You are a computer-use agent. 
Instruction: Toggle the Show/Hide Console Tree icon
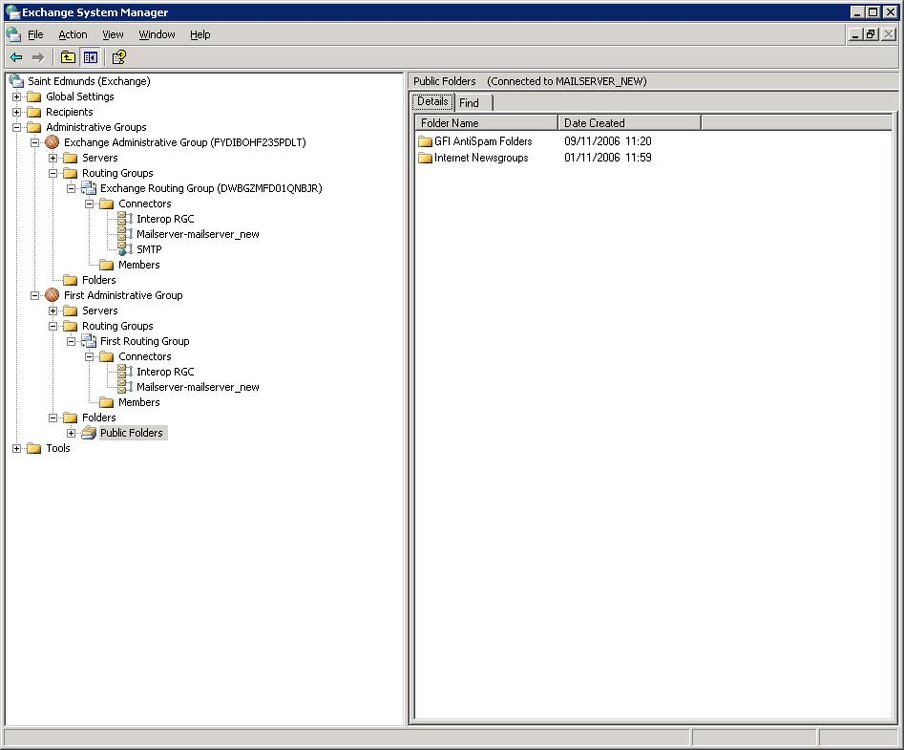point(91,57)
